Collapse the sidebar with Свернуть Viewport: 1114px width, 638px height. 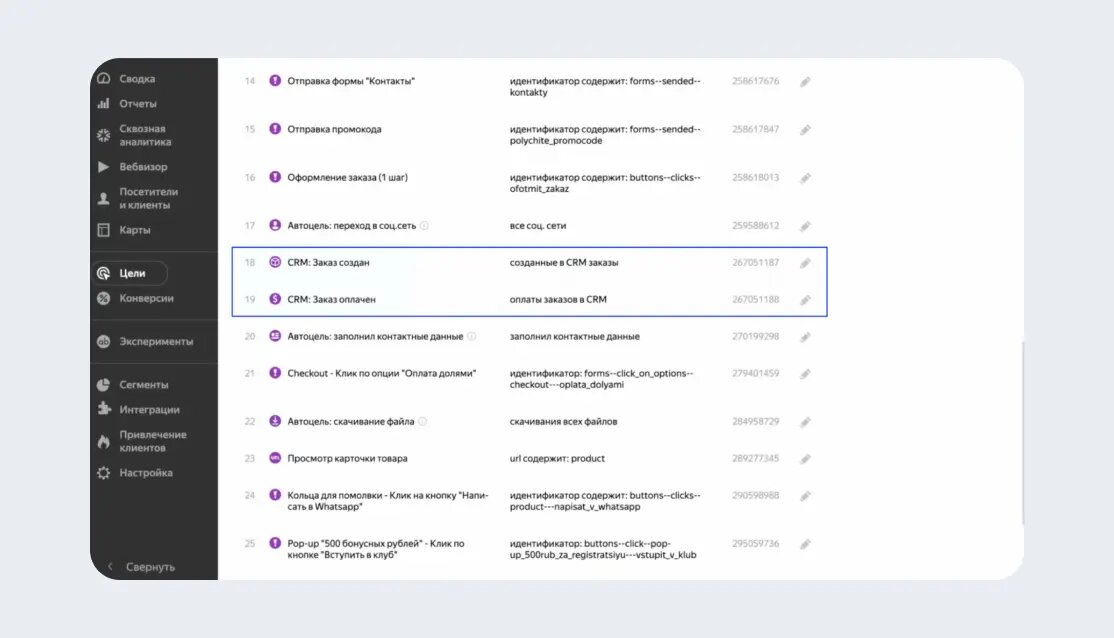coord(142,567)
